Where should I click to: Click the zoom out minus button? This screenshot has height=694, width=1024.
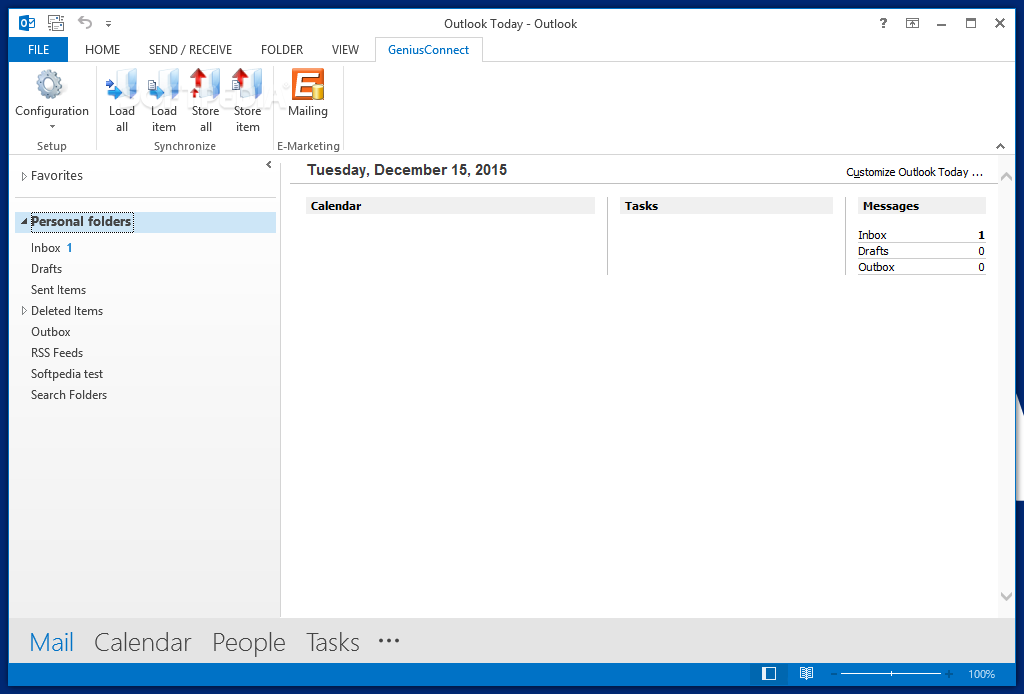(833, 674)
